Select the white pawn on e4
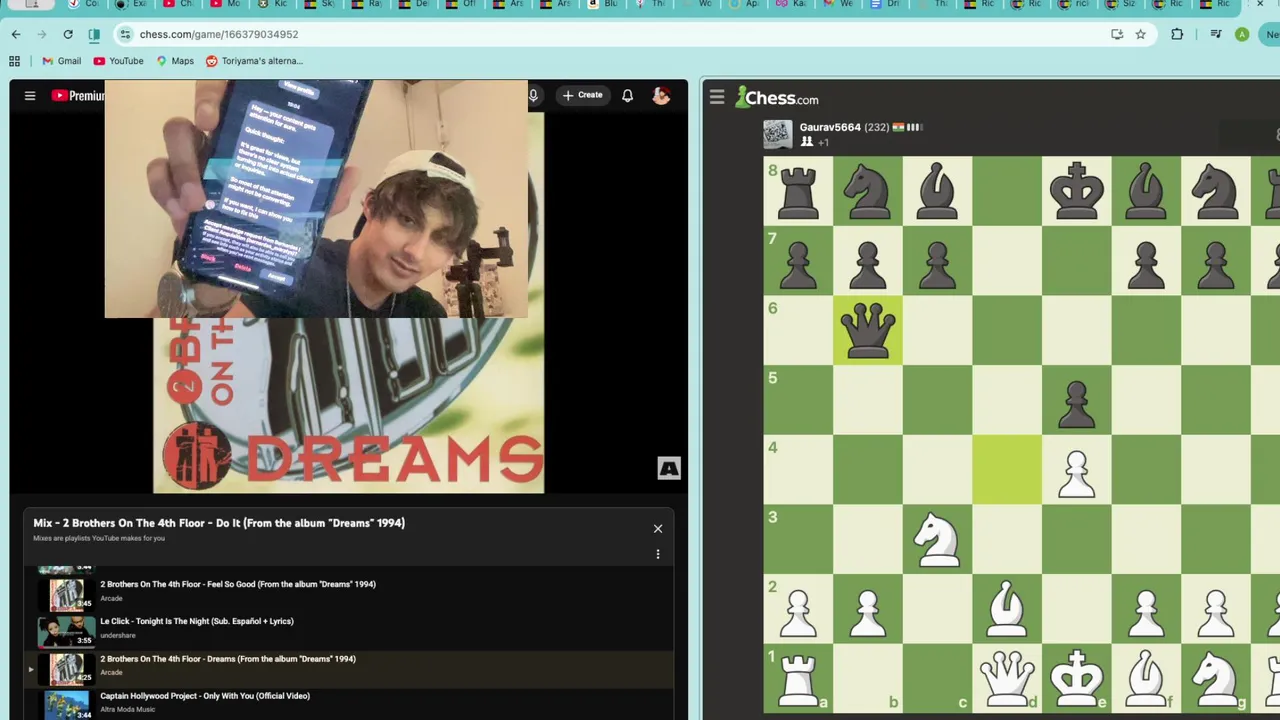The width and height of the screenshot is (1280, 720). click(x=1077, y=471)
